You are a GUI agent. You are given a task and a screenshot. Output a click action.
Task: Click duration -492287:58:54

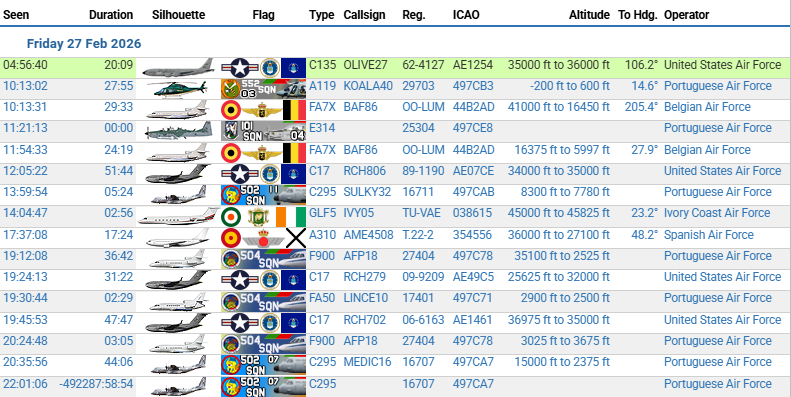click(96, 384)
